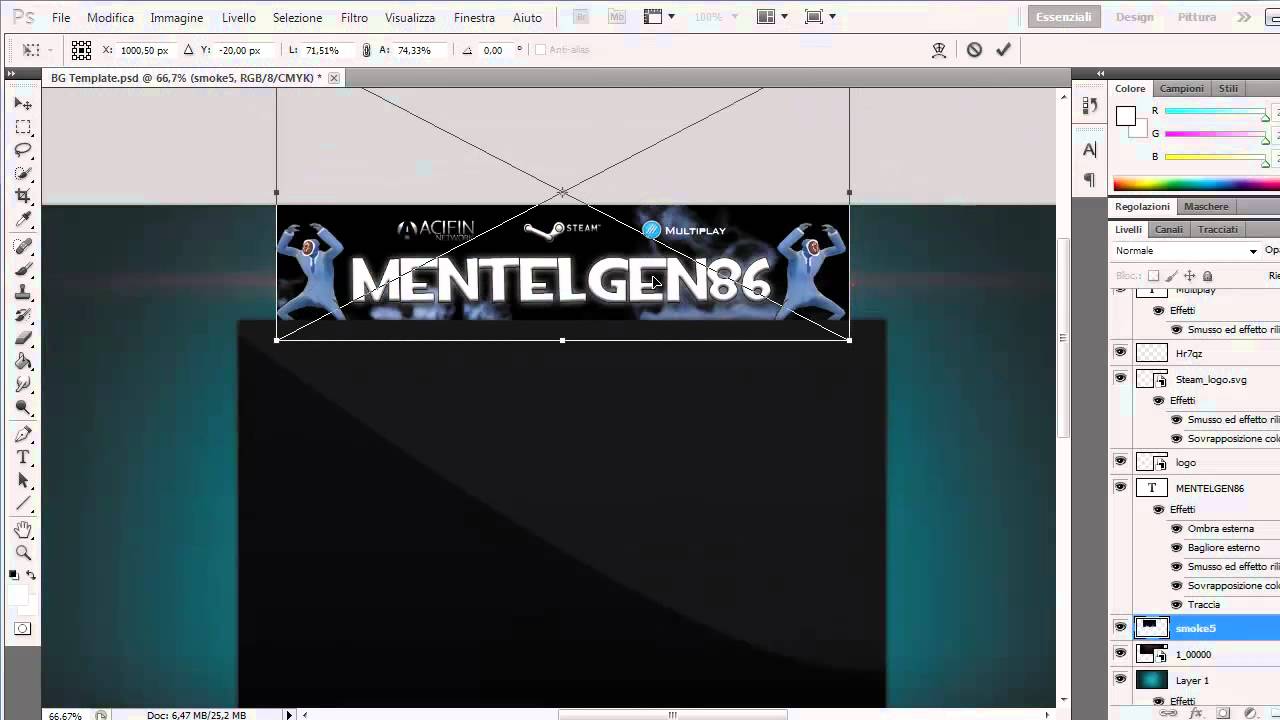Select the Paint Bucket tool
The image size is (1280, 720).
point(23,361)
